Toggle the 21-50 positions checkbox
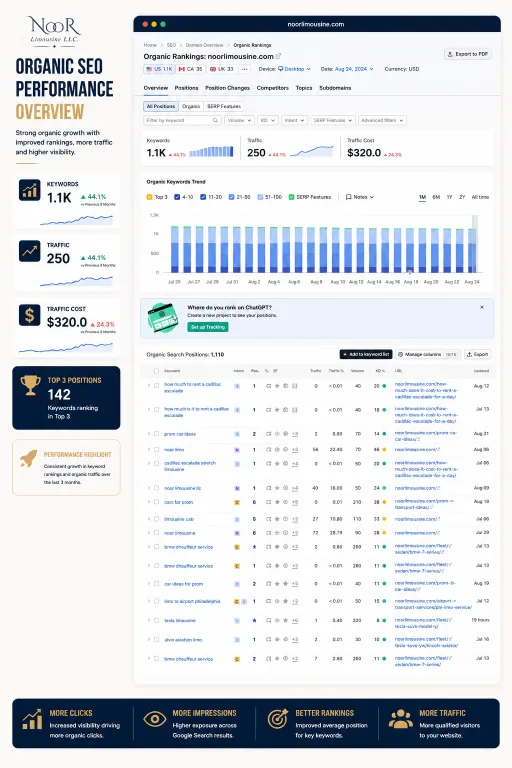The image size is (512, 768). [x=231, y=197]
